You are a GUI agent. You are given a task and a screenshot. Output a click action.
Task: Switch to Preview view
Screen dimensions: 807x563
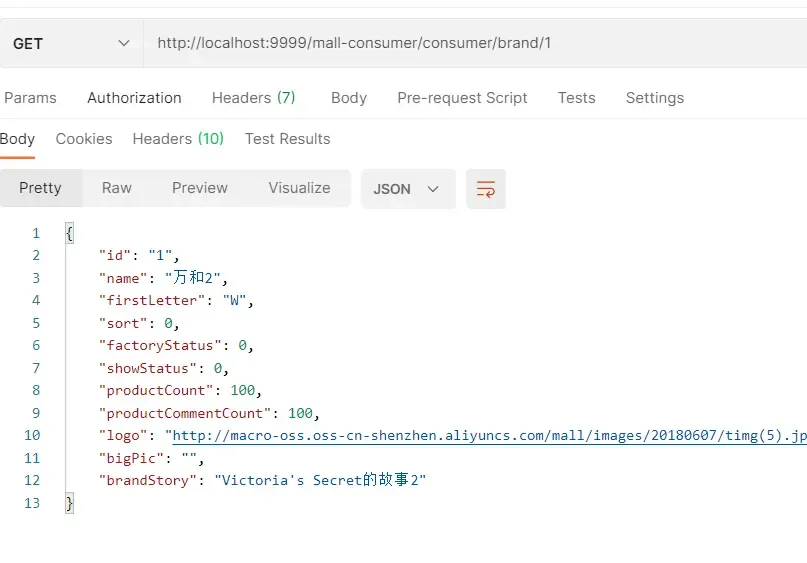200,188
